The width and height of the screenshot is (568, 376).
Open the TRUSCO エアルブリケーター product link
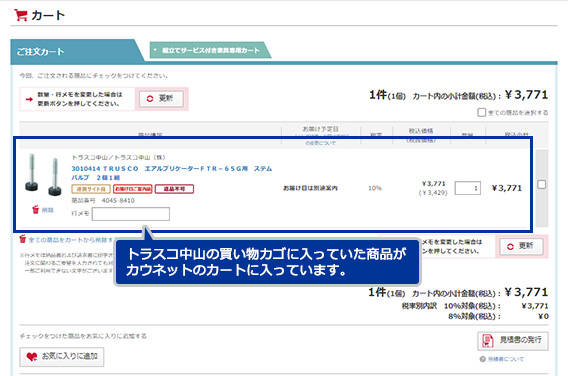point(172,173)
